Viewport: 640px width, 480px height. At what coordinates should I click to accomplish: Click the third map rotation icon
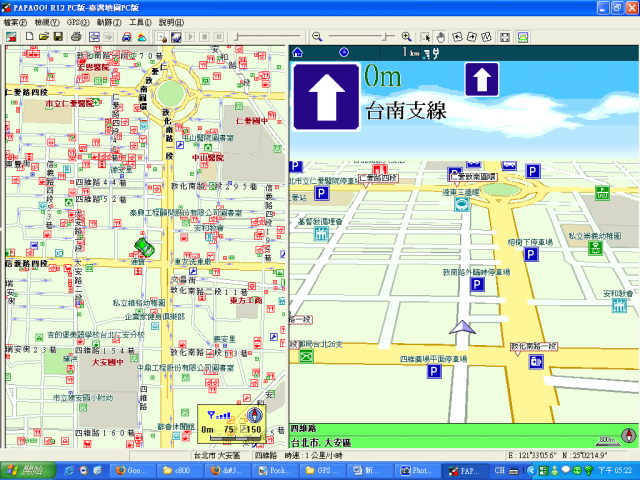click(x=486, y=37)
